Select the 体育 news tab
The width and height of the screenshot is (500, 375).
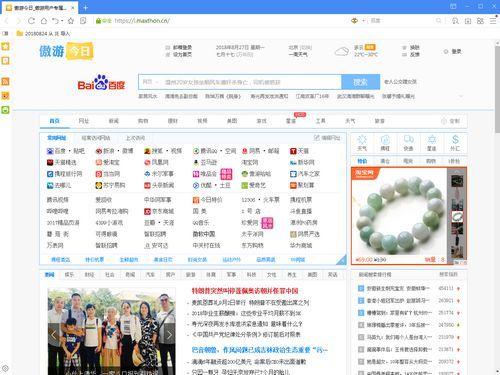coord(211,275)
